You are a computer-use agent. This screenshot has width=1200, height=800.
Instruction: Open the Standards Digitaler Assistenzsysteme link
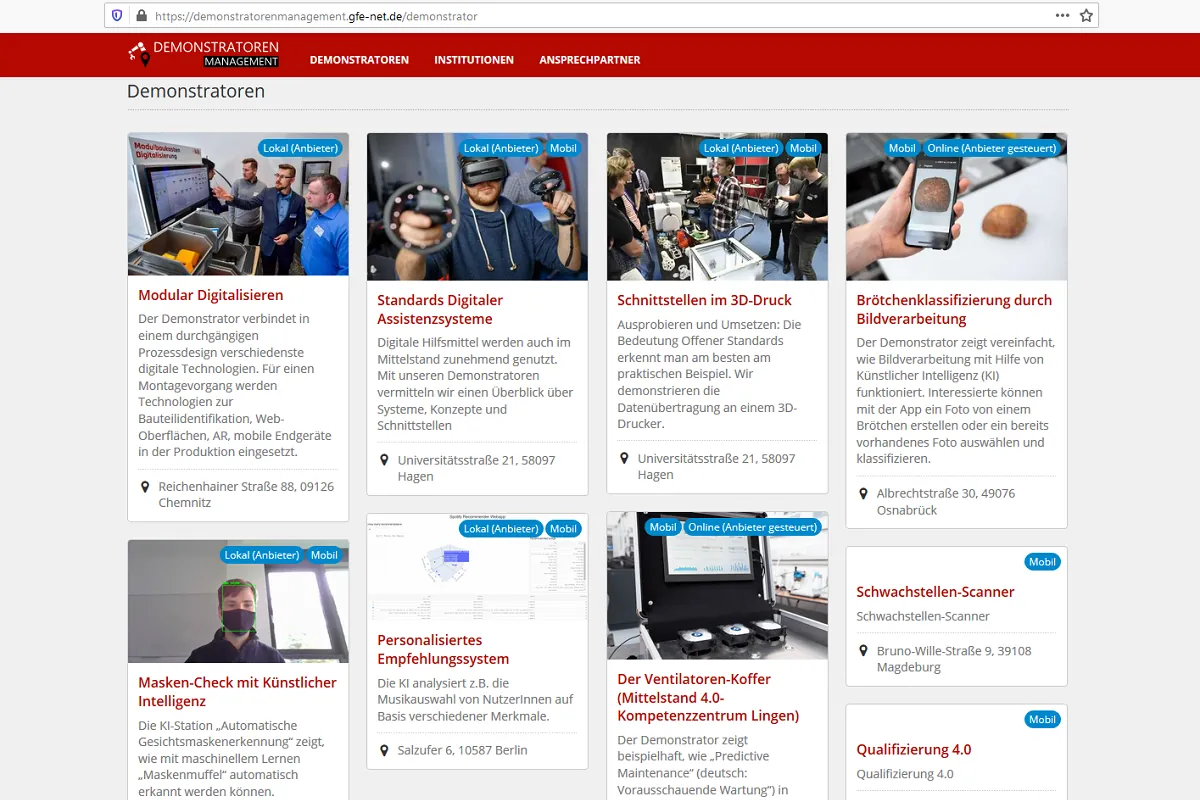point(438,309)
